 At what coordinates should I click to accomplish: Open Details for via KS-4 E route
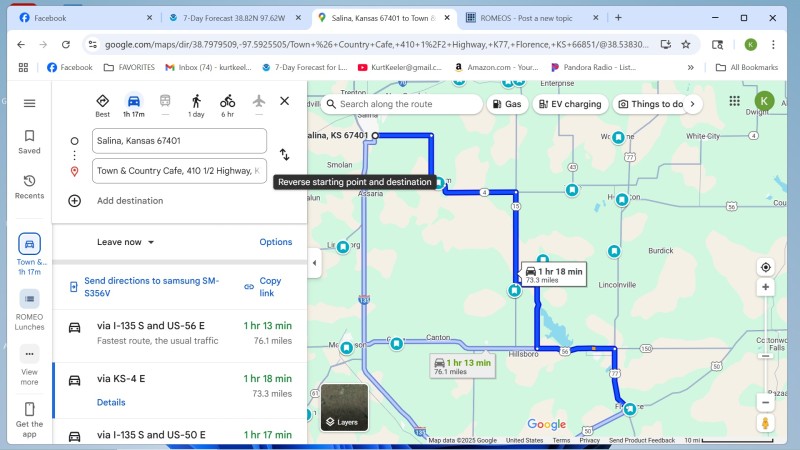[x=111, y=402]
